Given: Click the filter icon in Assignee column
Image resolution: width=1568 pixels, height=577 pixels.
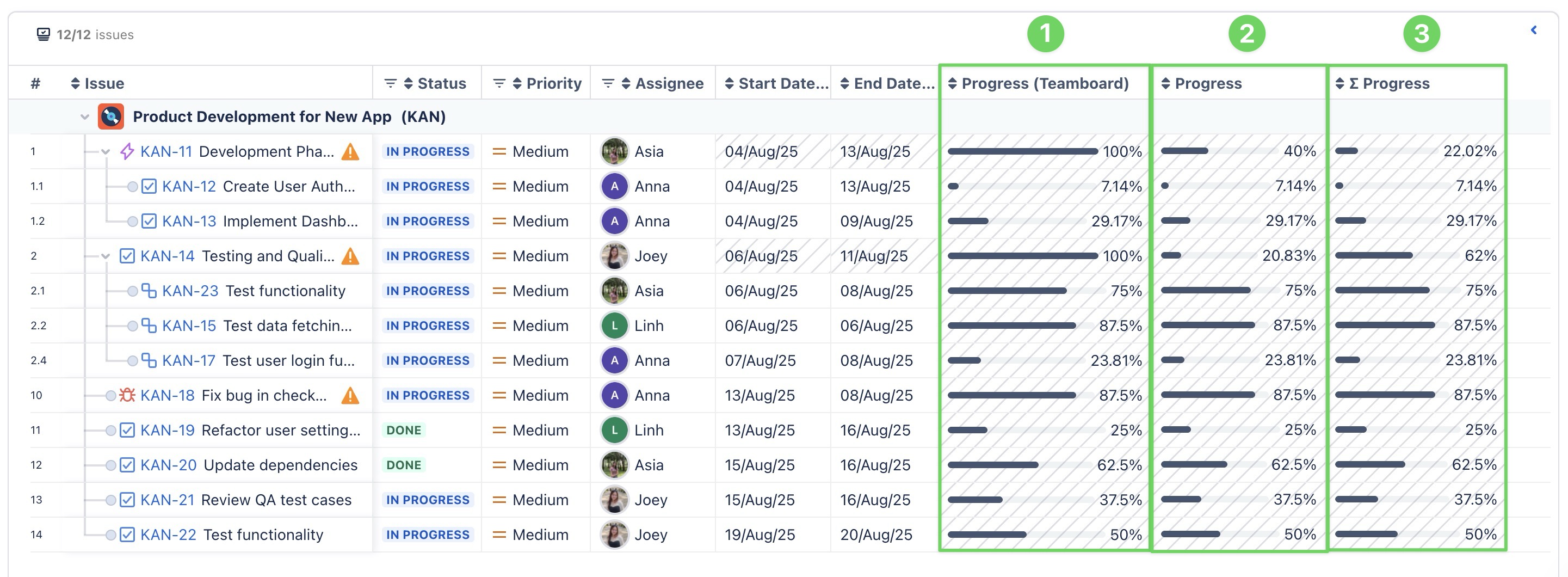Looking at the screenshot, I should pos(608,83).
